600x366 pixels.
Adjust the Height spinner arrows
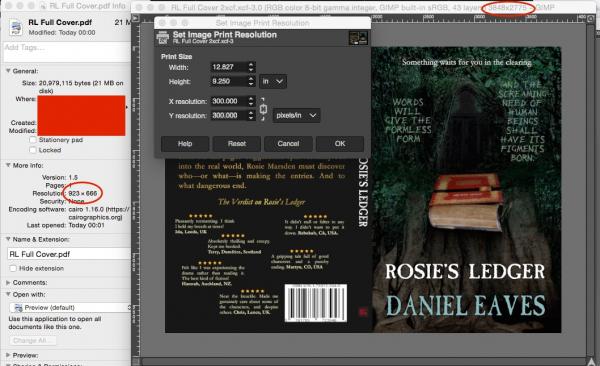(251, 81)
